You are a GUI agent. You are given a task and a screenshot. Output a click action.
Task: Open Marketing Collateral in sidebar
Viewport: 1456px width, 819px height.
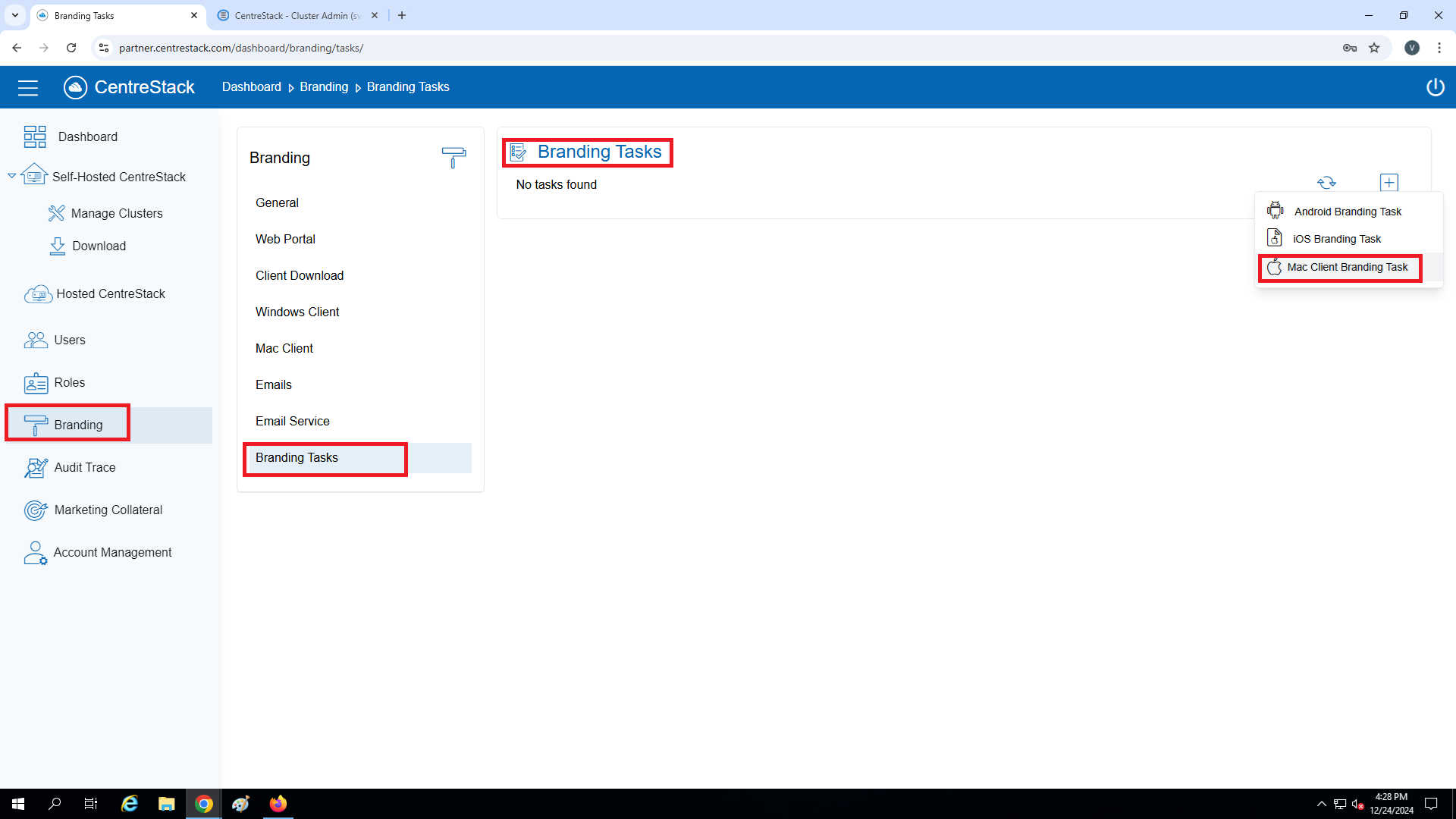click(108, 510)
